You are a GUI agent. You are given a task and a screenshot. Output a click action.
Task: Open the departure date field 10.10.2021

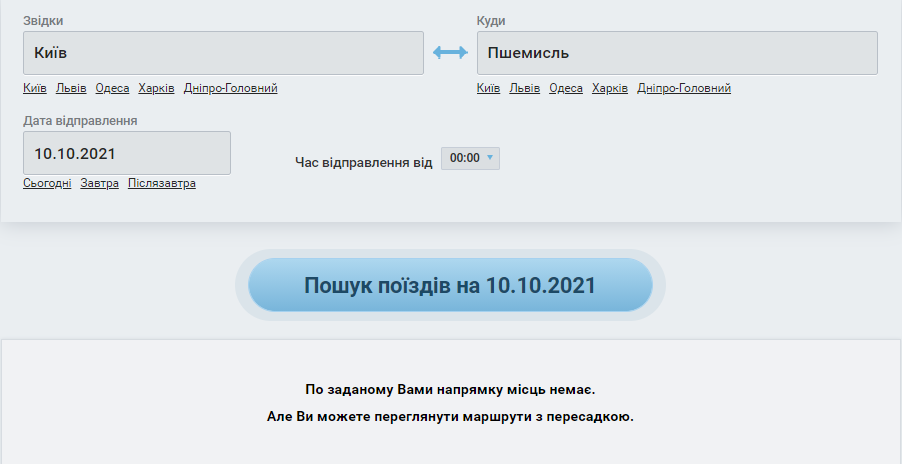(127, 153)
